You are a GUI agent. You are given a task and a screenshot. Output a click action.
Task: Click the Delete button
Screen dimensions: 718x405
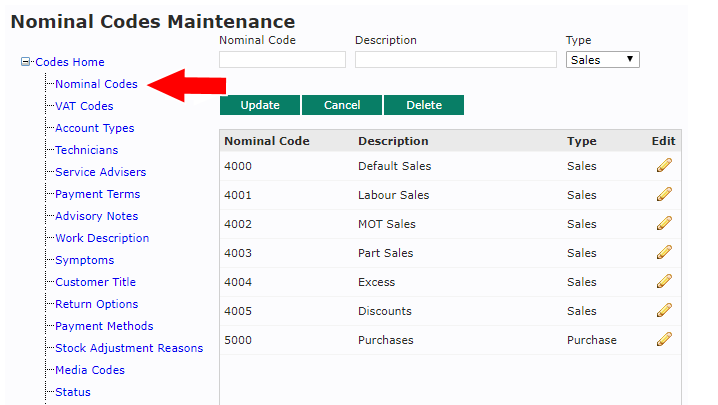pyautogui.click(x=423, y=105)
